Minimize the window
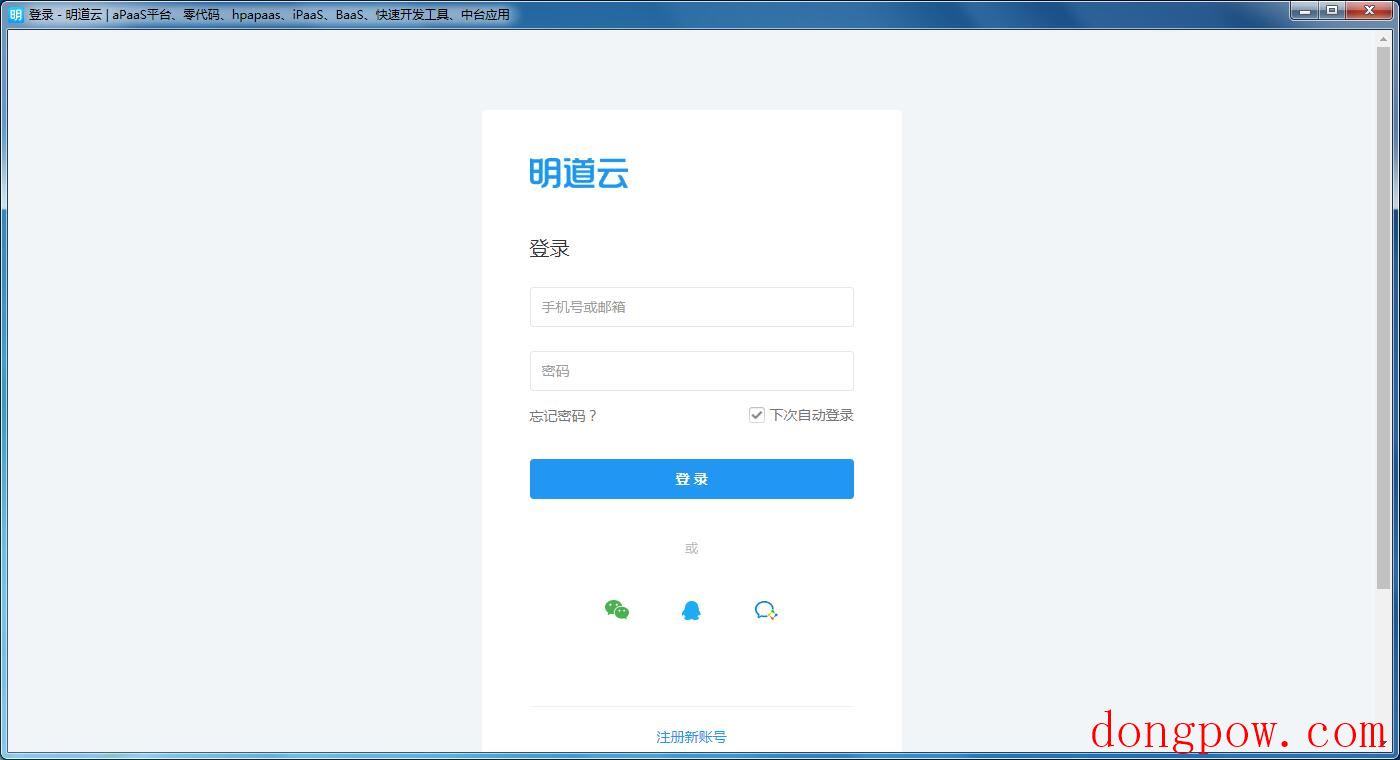 tap(1305, 11)
